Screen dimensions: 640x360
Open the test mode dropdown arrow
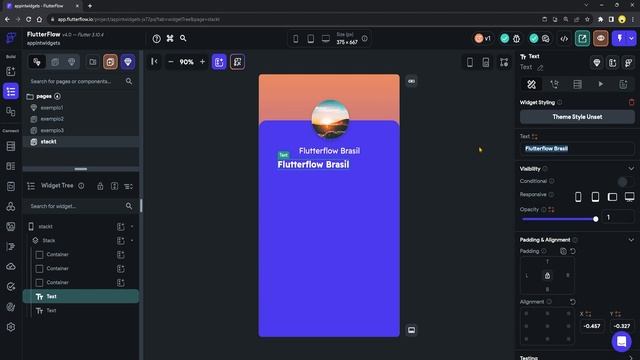pyautogui.click(x=631, y=38)
